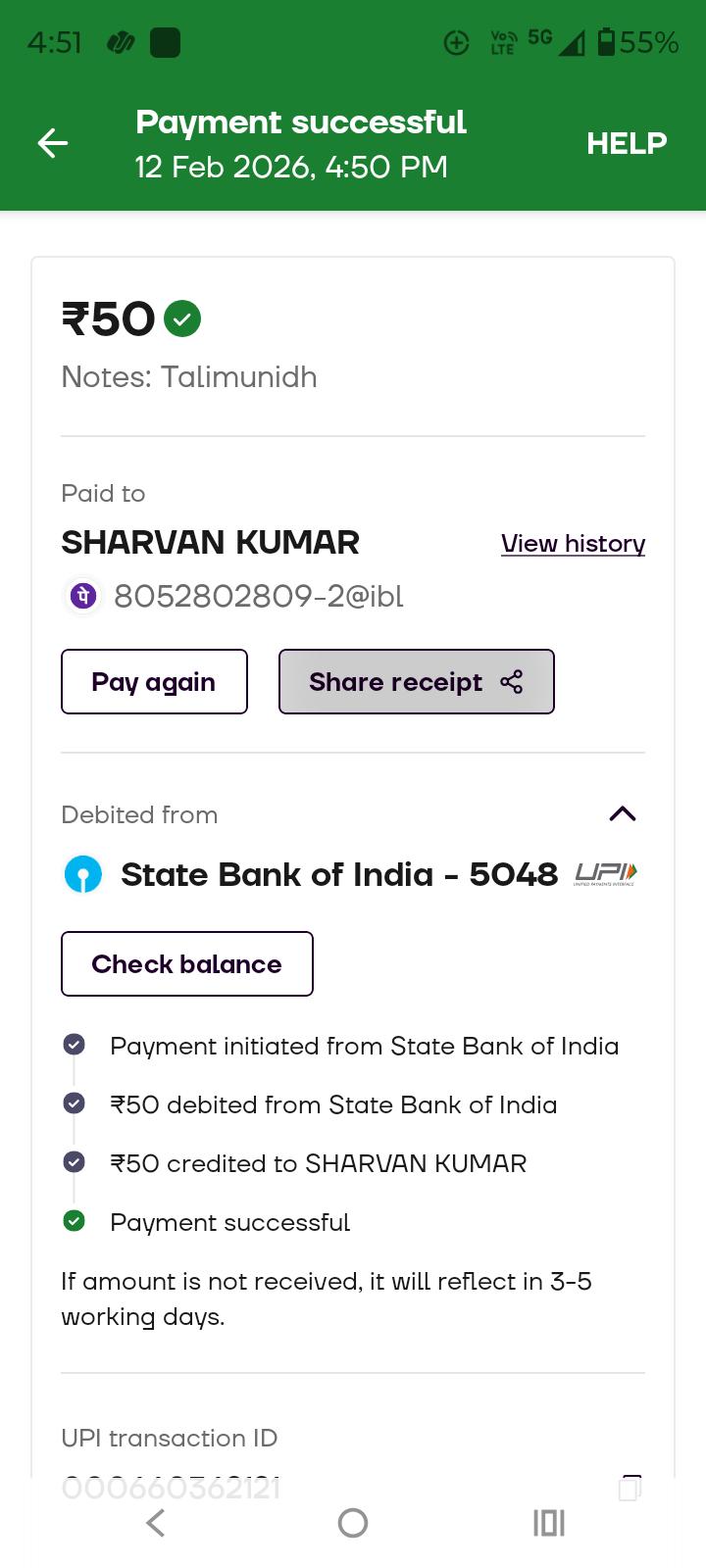Tap the PhonePe icon beside the UPI ID
706x1568 pixels.
[x=83, y=595]
